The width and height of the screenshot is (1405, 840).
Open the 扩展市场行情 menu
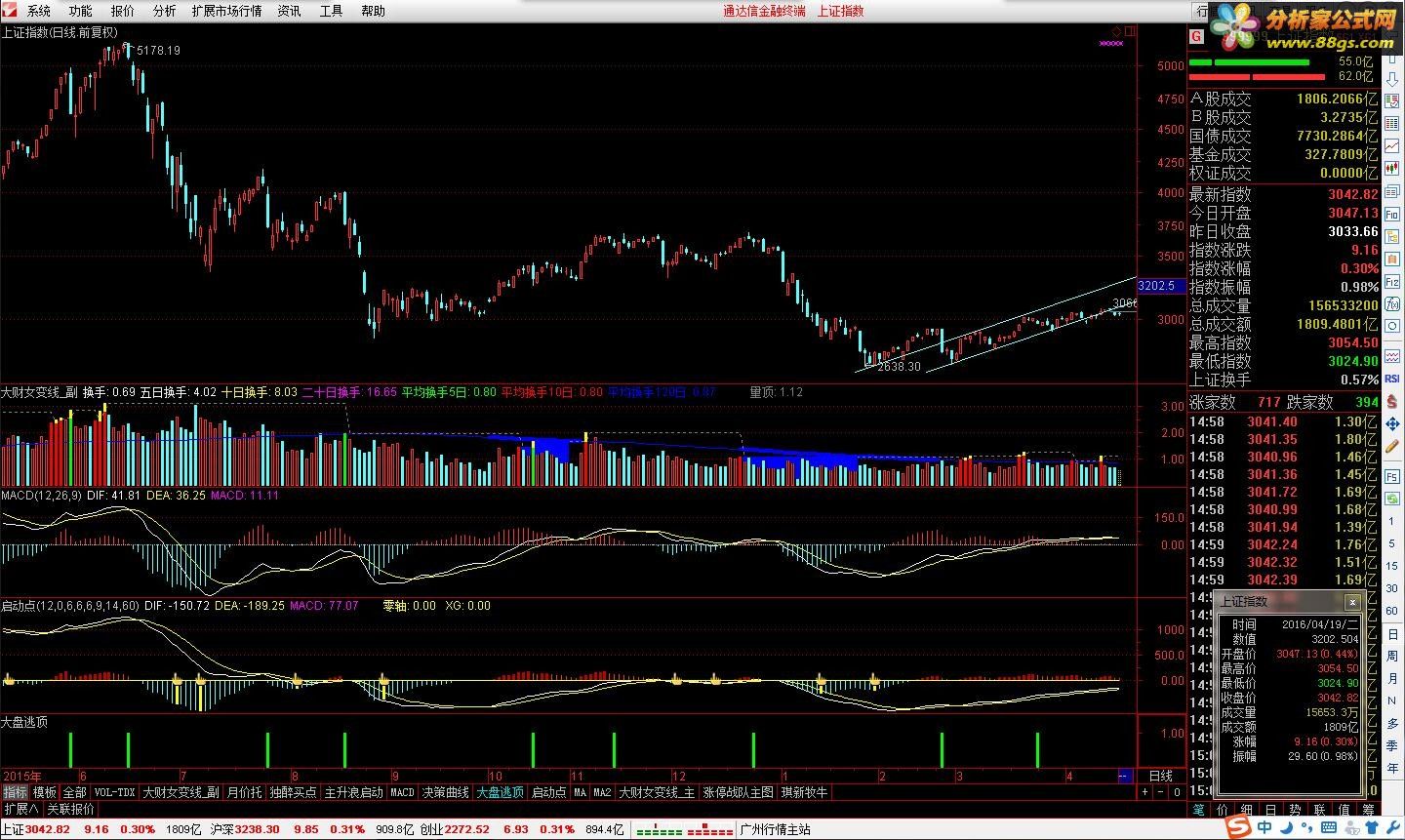pos(227,11)
